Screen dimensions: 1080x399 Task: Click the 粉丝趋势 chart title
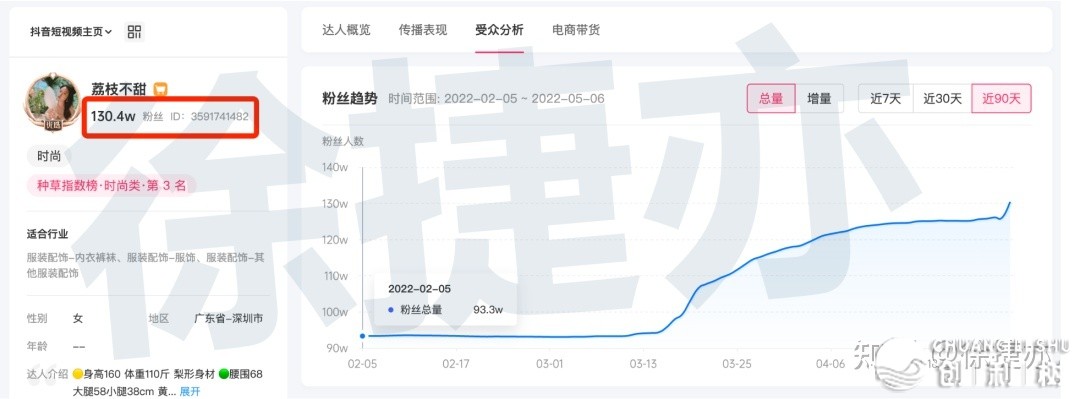tap(350, 99)
